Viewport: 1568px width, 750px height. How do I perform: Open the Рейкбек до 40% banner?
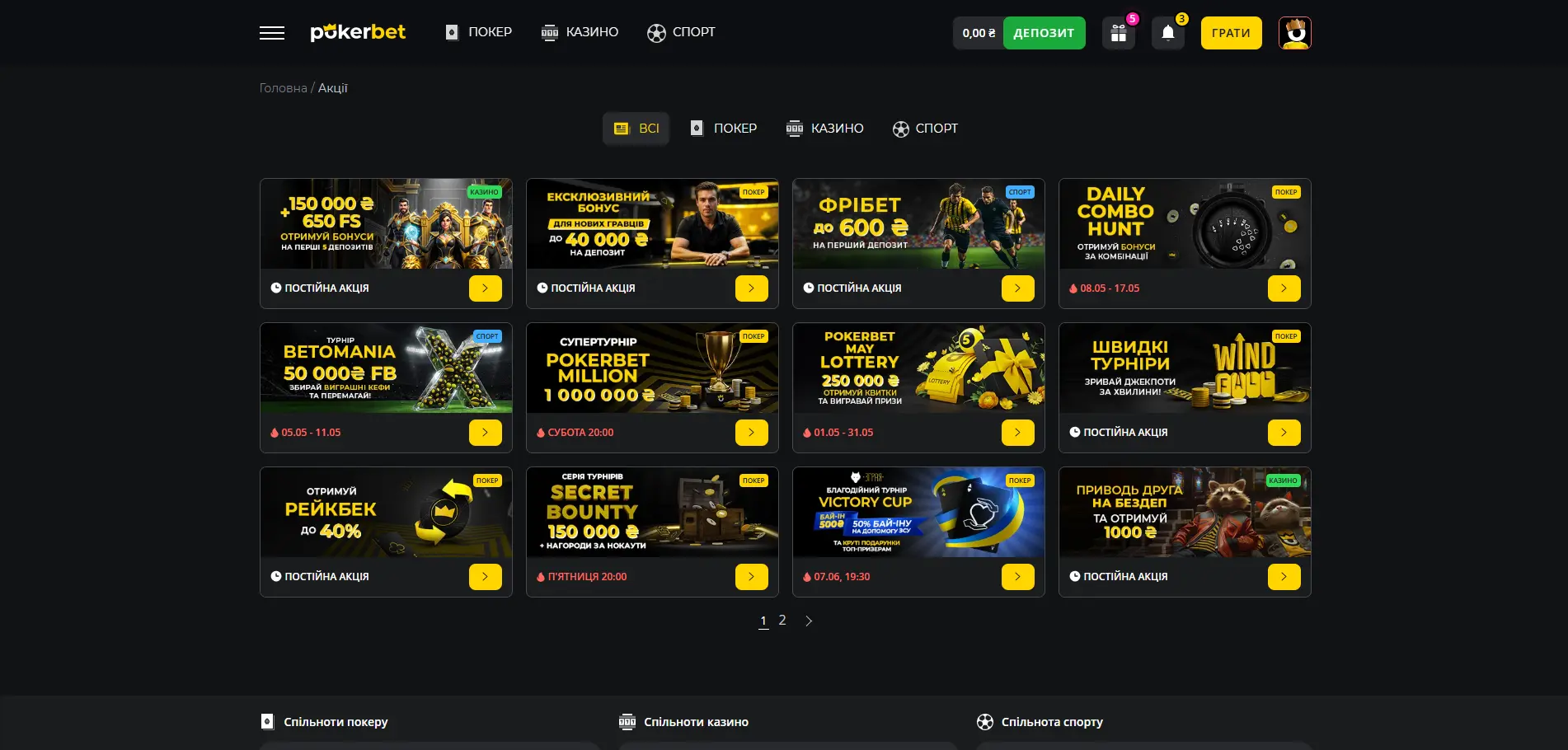(386, 512)
